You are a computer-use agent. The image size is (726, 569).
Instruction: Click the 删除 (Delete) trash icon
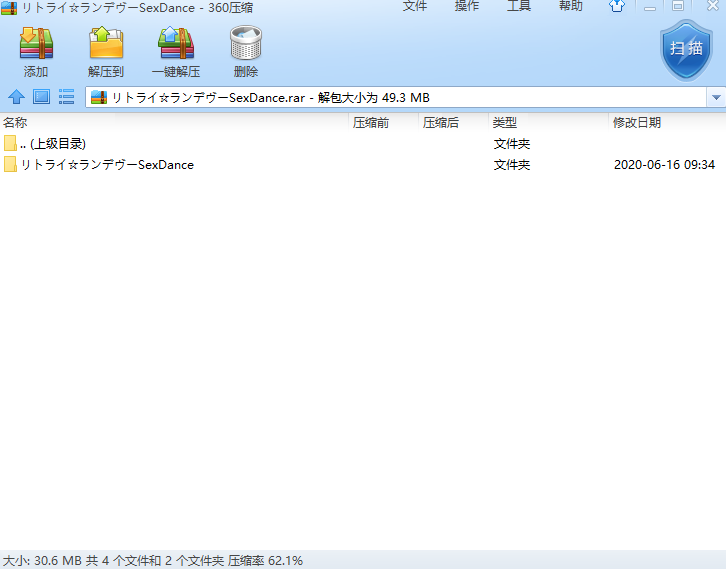tap(245, 46)
